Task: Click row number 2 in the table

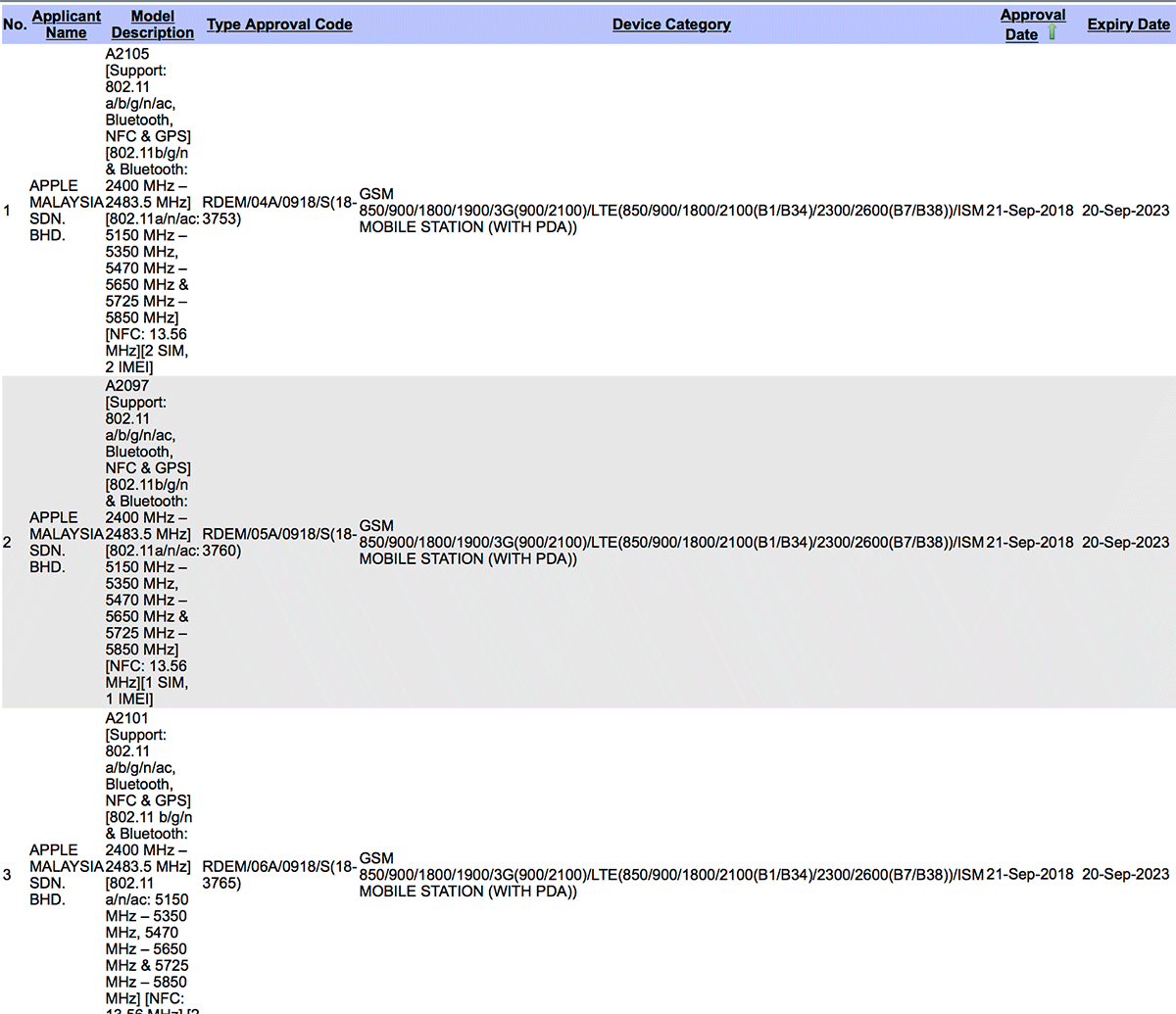Action: tap(8, 542)
